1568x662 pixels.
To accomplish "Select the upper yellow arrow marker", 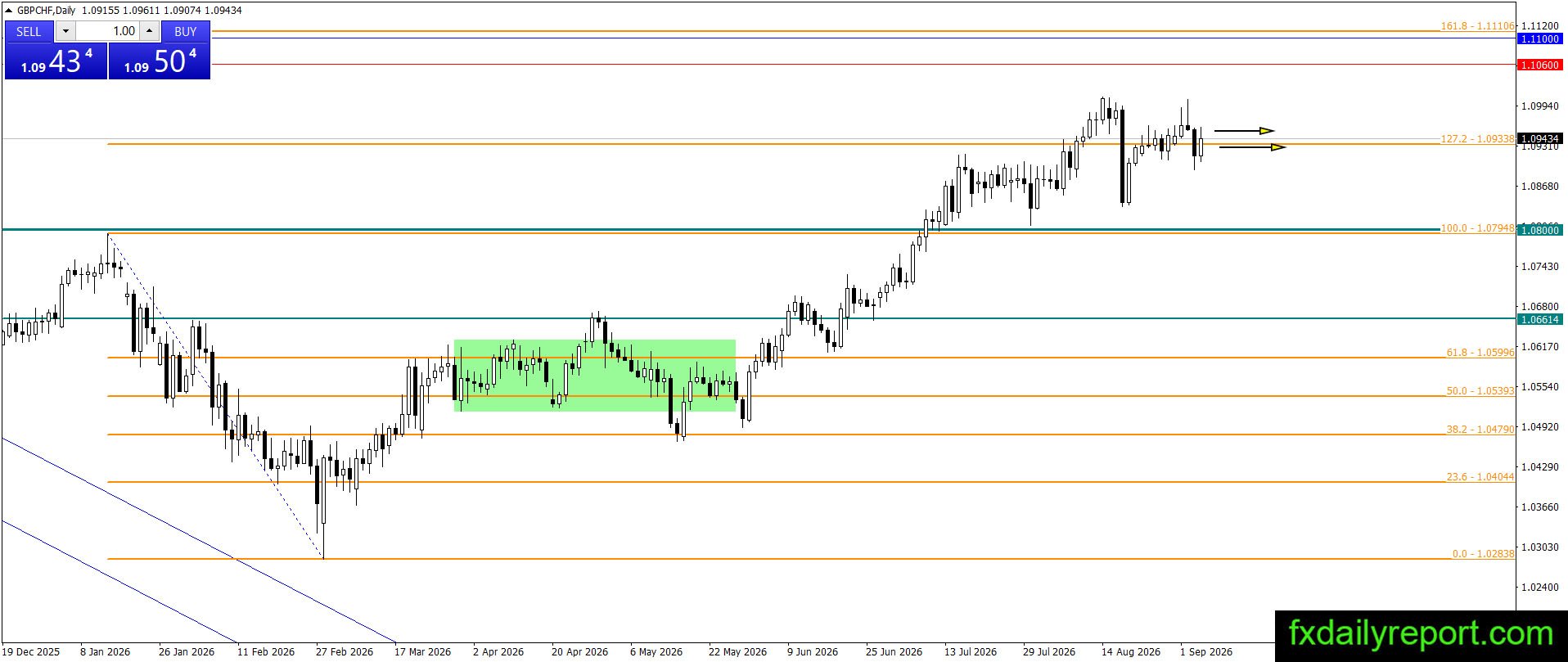I will (x=1244, y=130).
